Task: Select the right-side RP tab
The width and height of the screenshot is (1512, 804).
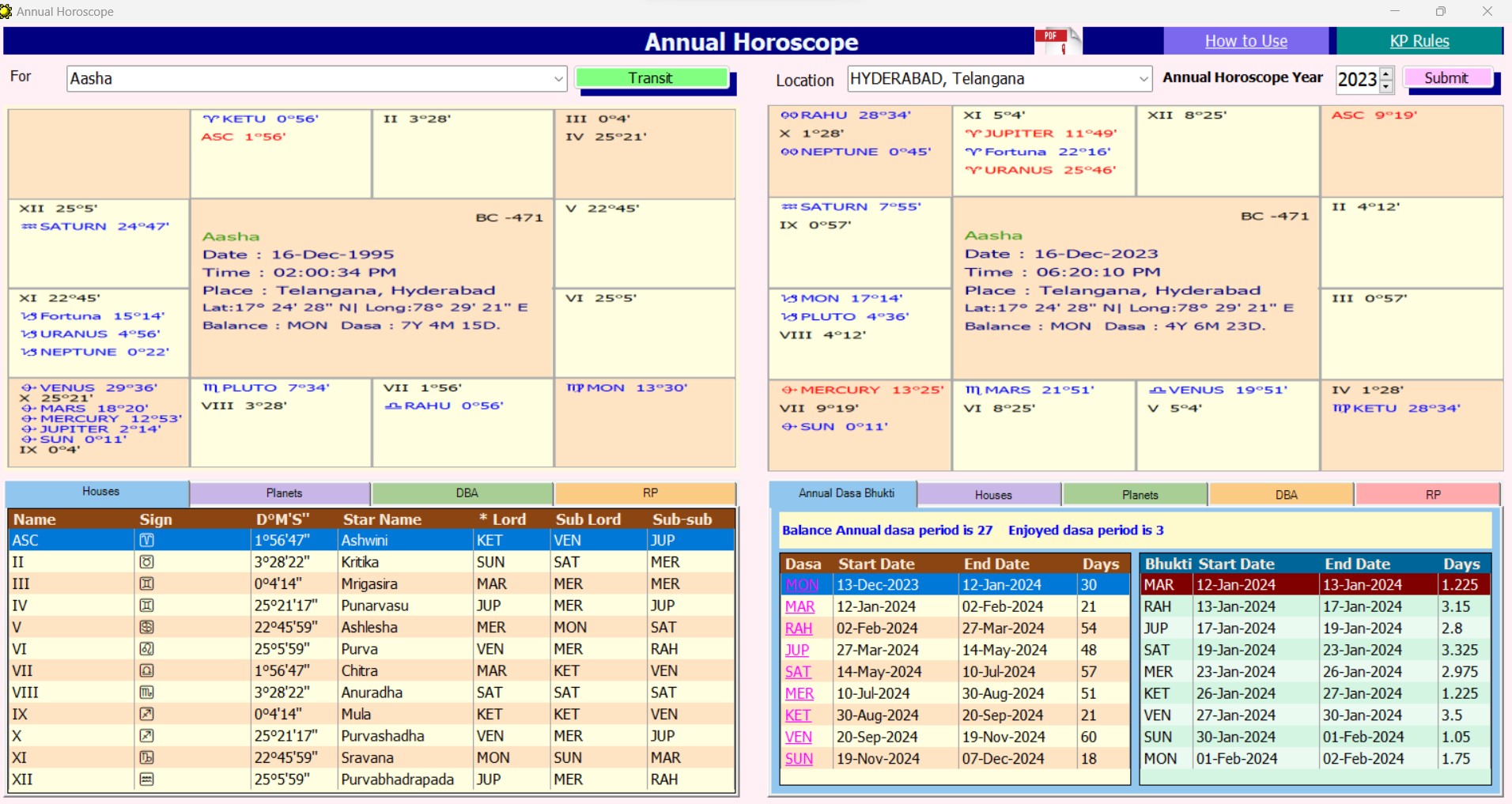Action: point(1432,495)
